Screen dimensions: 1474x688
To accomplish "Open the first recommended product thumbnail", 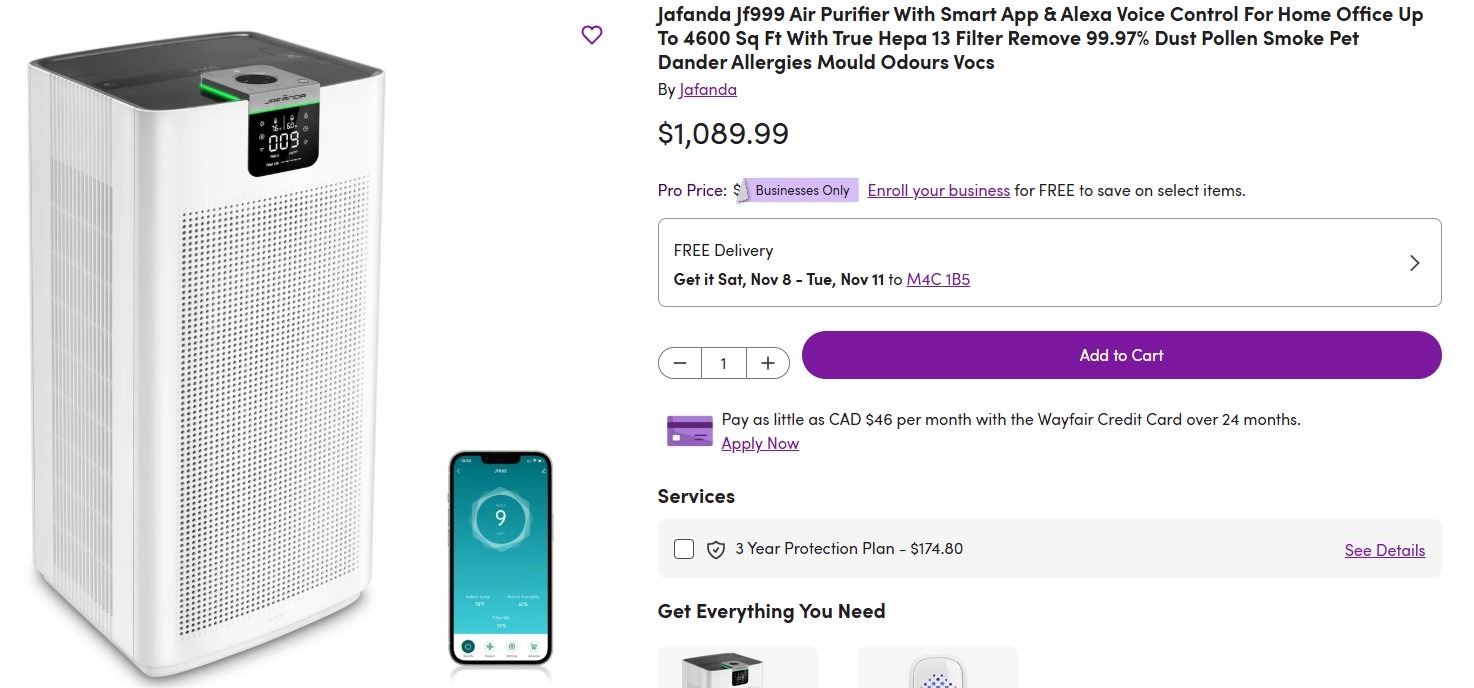I will (x=737, y=668).
